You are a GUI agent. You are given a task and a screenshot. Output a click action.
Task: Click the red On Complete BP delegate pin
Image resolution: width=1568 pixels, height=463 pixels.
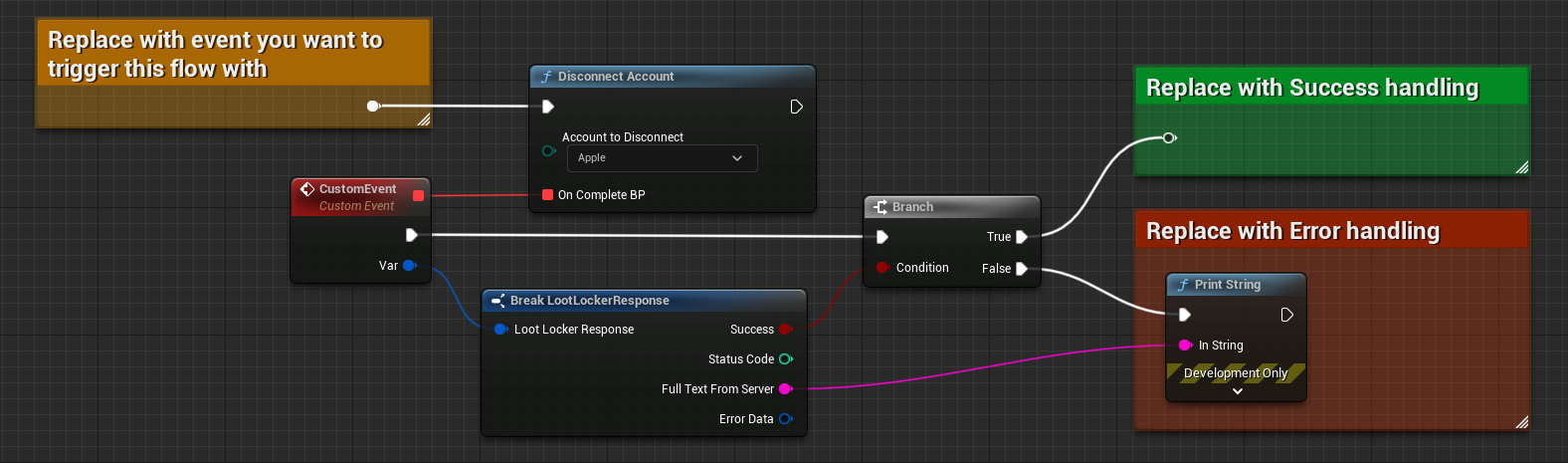tap(547, 195)
